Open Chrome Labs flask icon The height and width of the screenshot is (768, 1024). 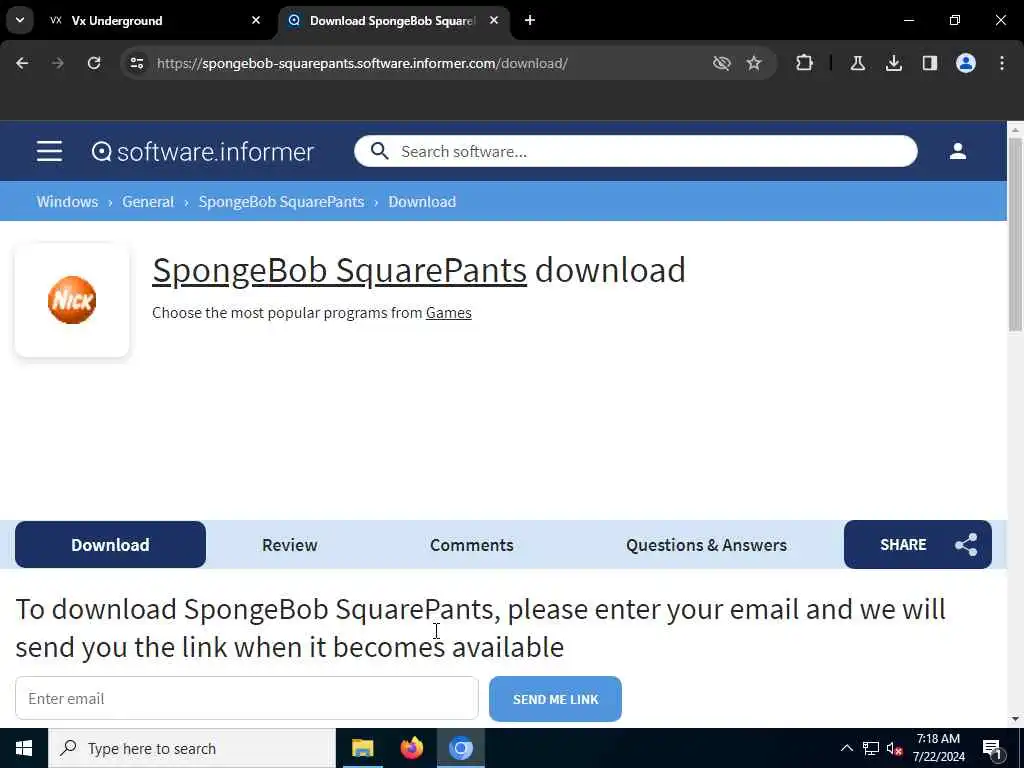pyautogui.click(x=857, y=63)
